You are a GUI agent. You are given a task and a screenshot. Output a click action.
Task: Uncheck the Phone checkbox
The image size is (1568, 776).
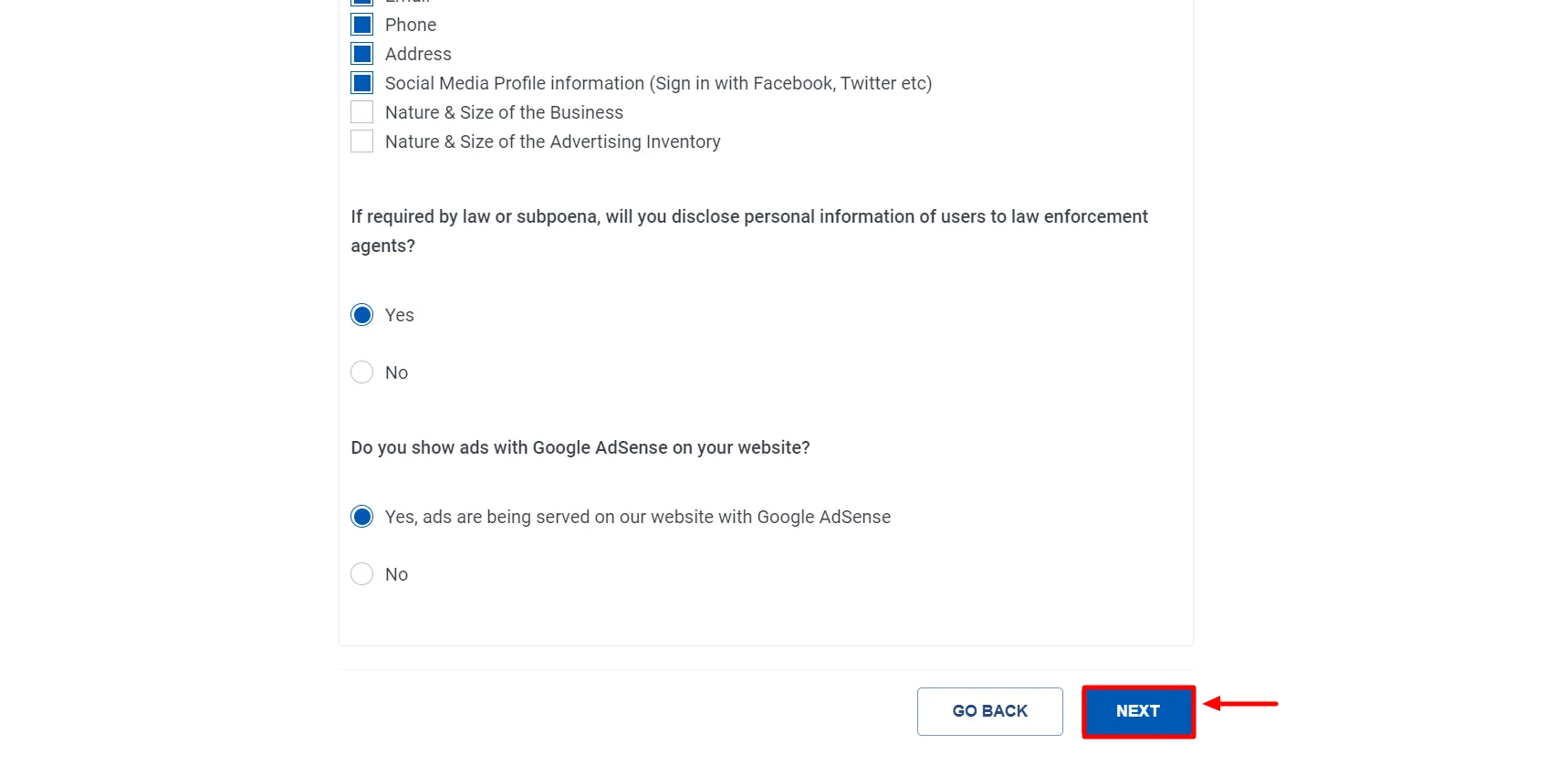point(361,24)
